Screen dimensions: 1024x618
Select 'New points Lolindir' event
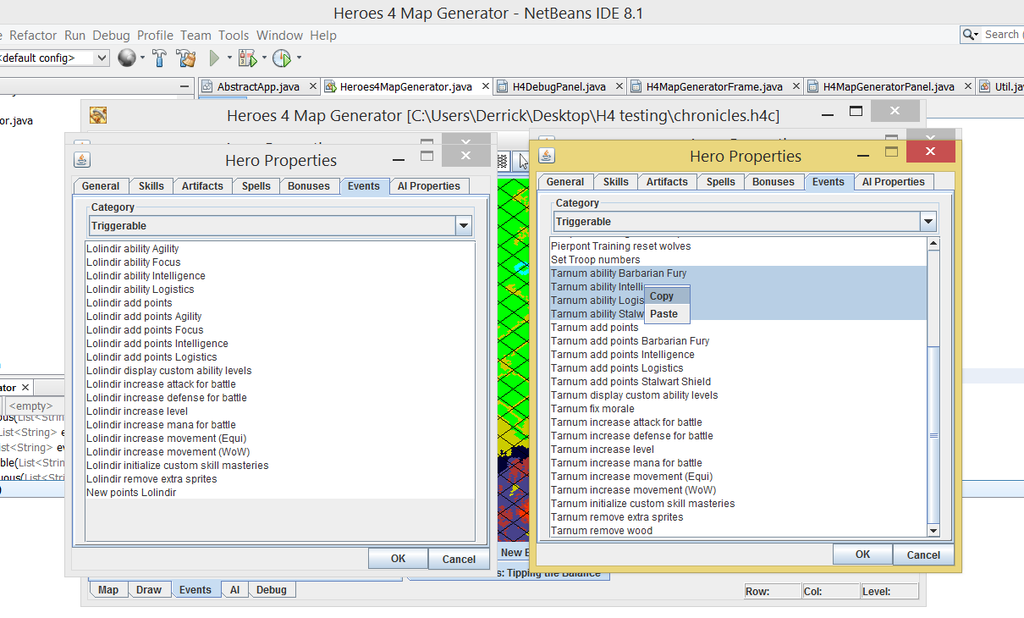[x=280, y=493]
